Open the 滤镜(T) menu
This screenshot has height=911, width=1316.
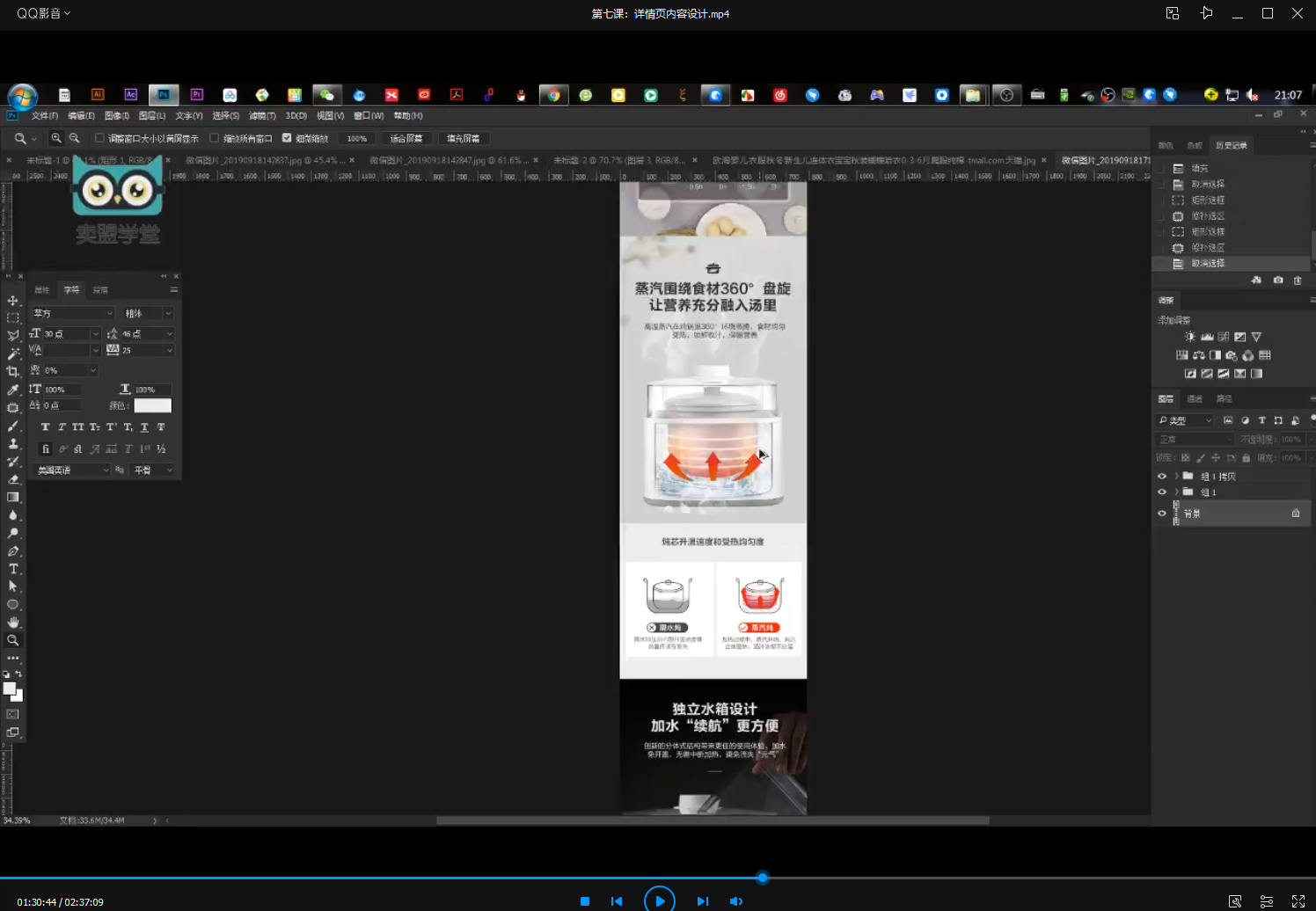pos(262,116)
